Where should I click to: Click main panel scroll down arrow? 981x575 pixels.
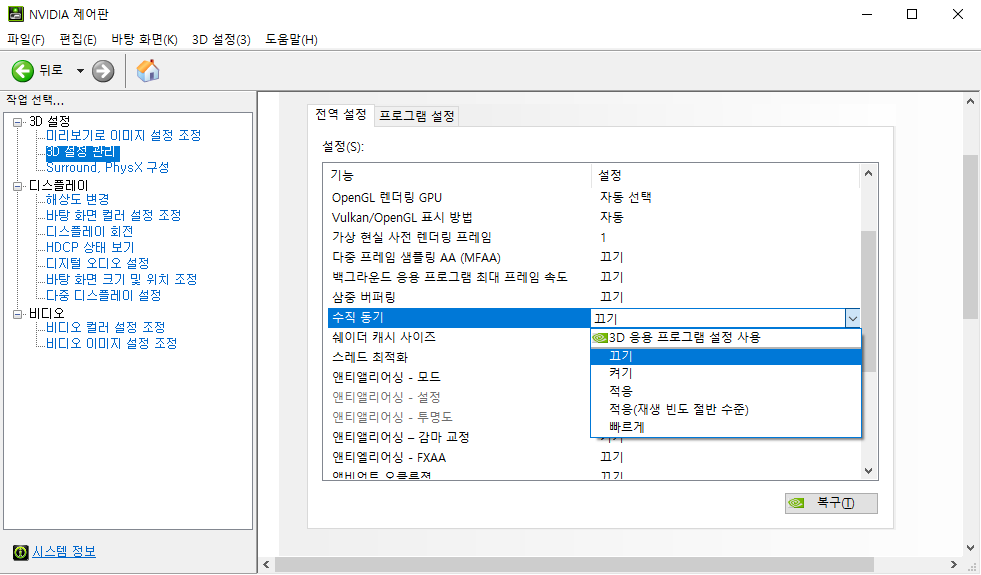[x=970, y=548]
